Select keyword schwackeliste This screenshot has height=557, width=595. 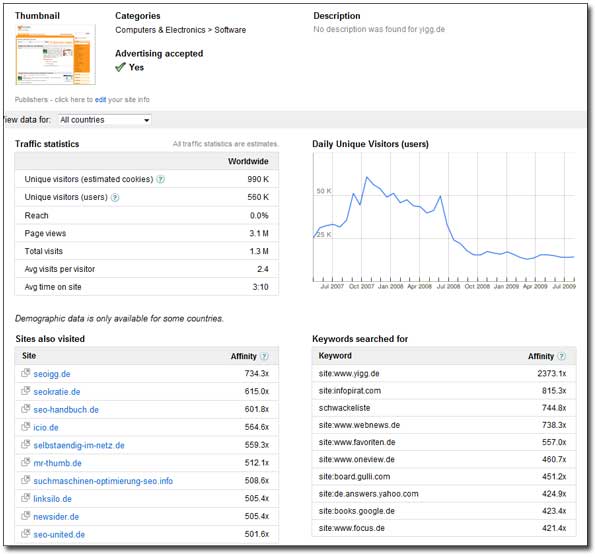(345, 408)
